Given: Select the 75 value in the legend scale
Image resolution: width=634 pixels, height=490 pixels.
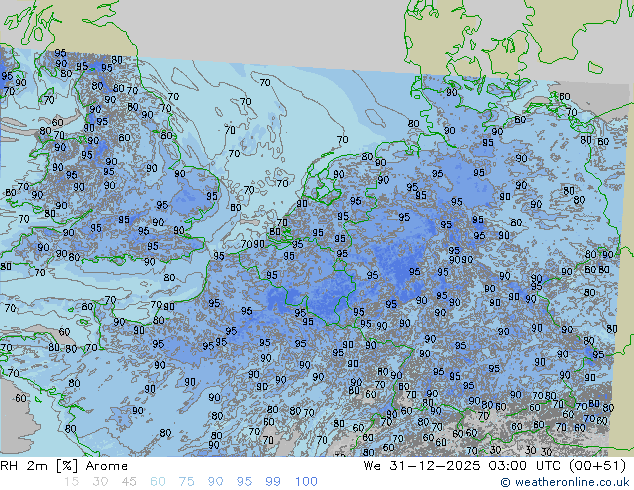Looking at the screenshot, I should (186, 482).
